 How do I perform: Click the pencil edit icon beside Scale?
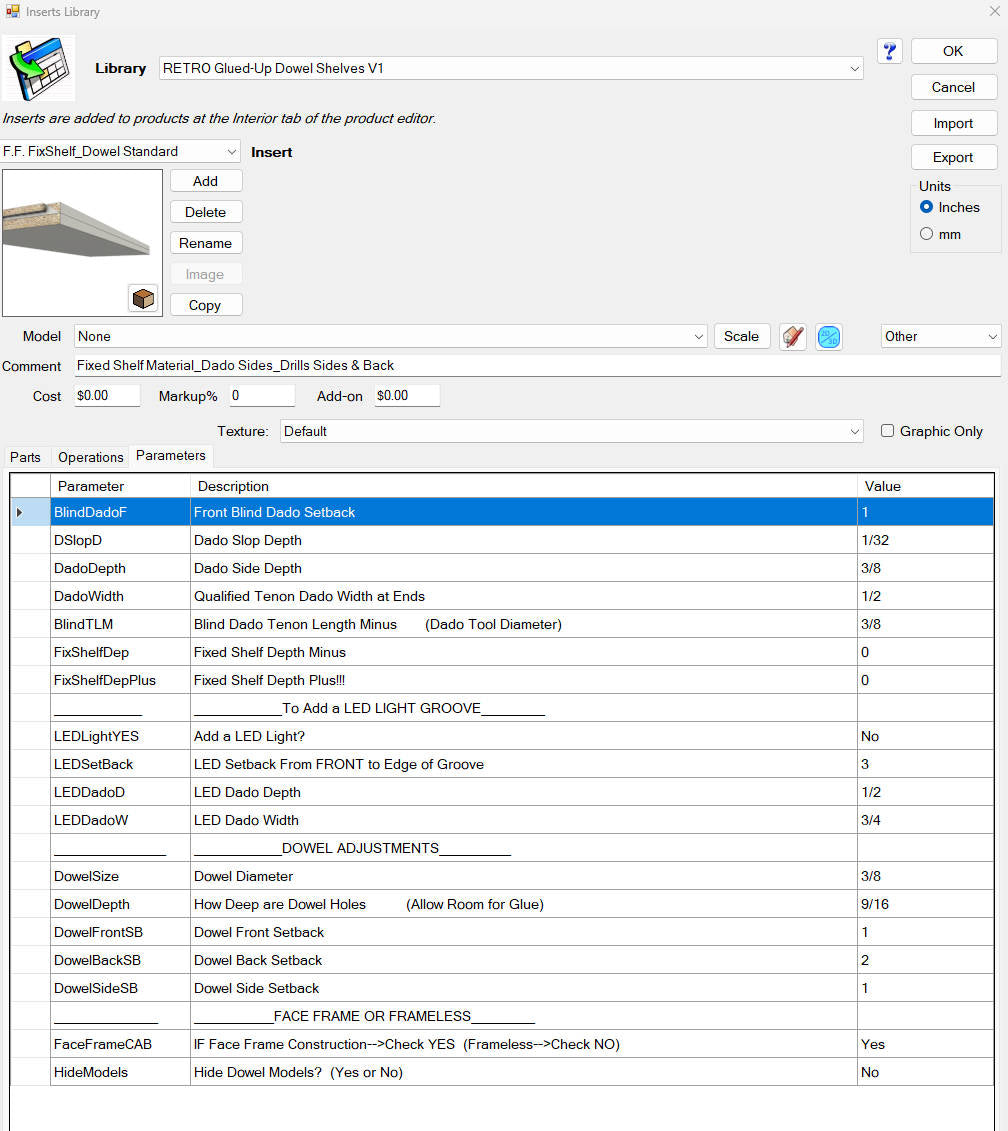[x=793, y=337]
